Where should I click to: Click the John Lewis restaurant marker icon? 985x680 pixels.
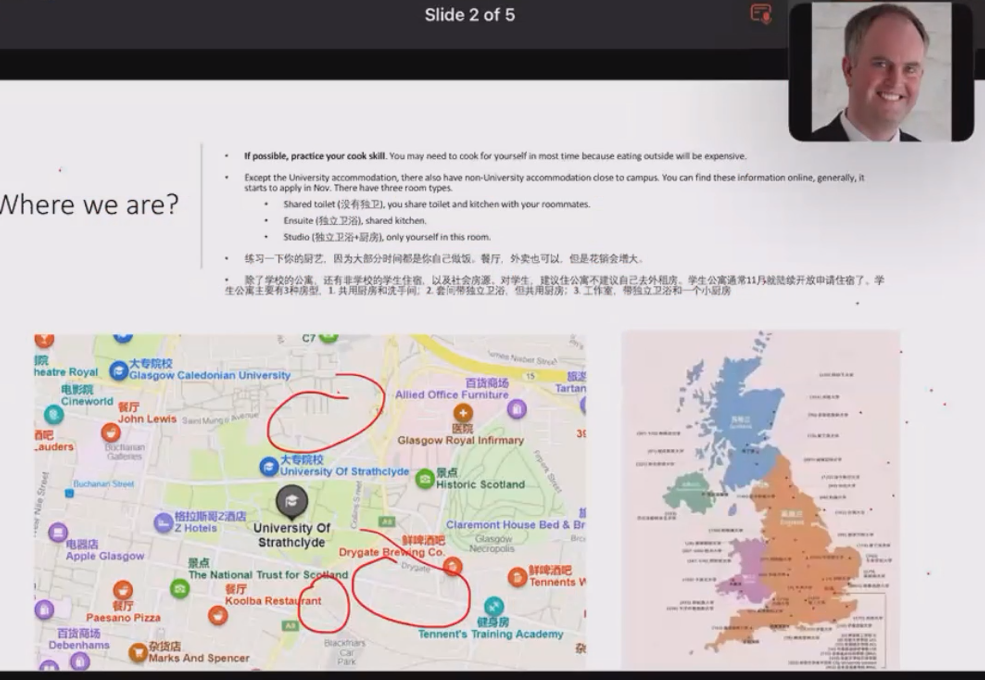(111, 433)
